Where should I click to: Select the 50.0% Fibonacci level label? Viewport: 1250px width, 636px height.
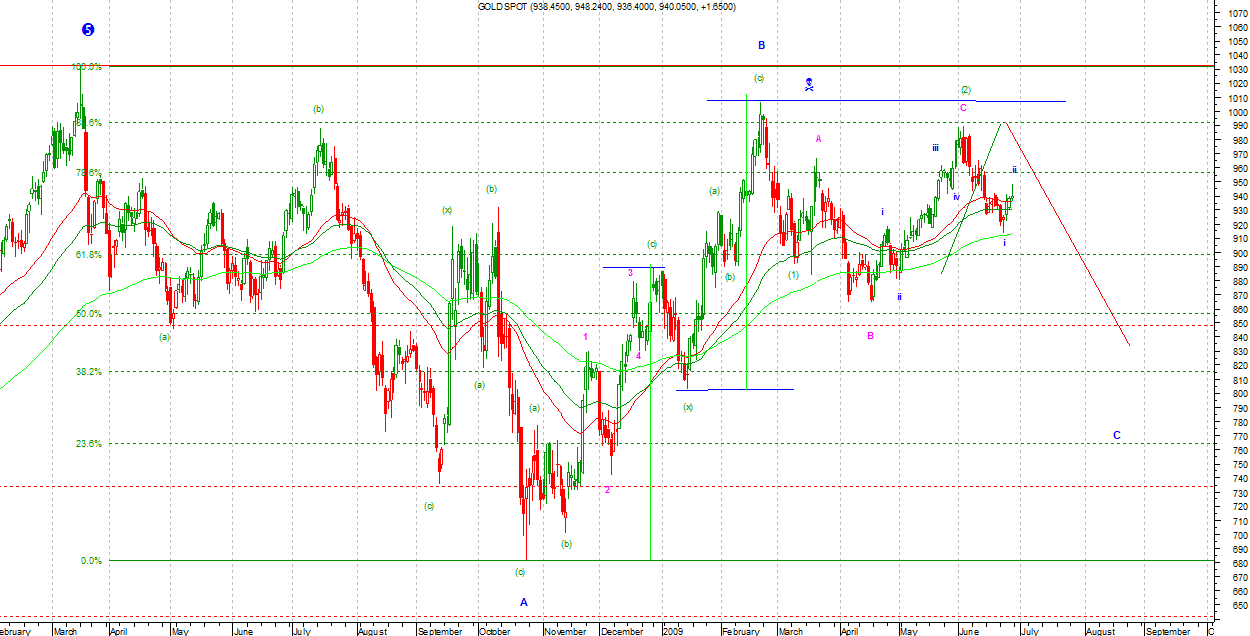(x=87, y=314)
